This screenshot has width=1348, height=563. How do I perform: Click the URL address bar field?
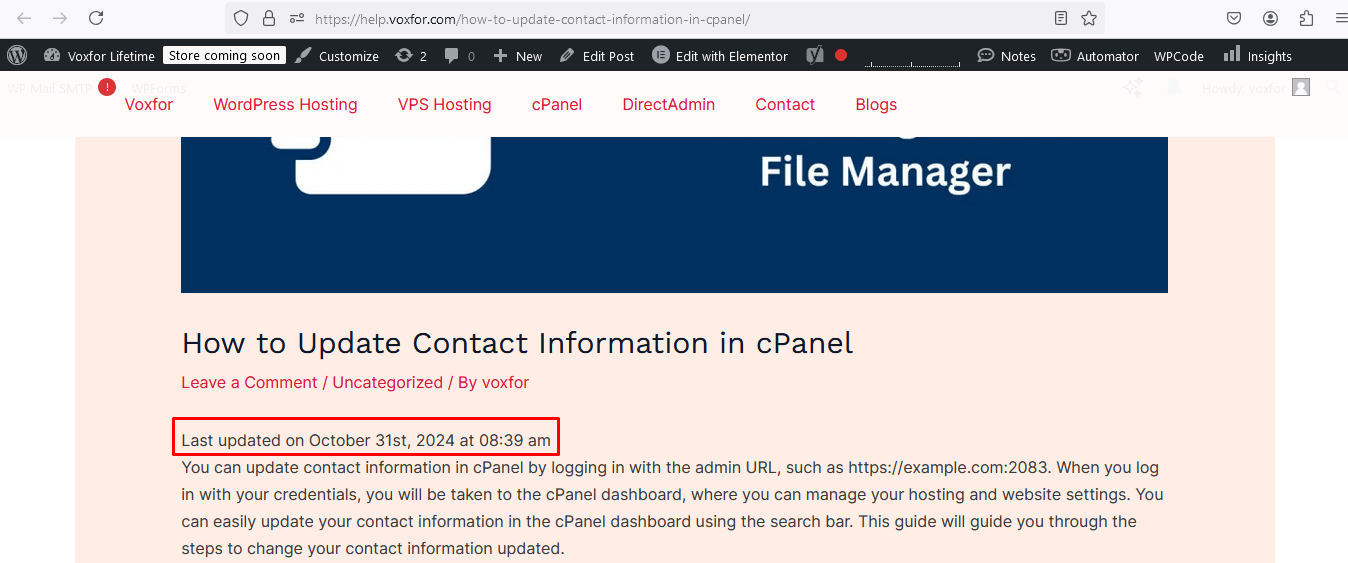pos(650,18)
